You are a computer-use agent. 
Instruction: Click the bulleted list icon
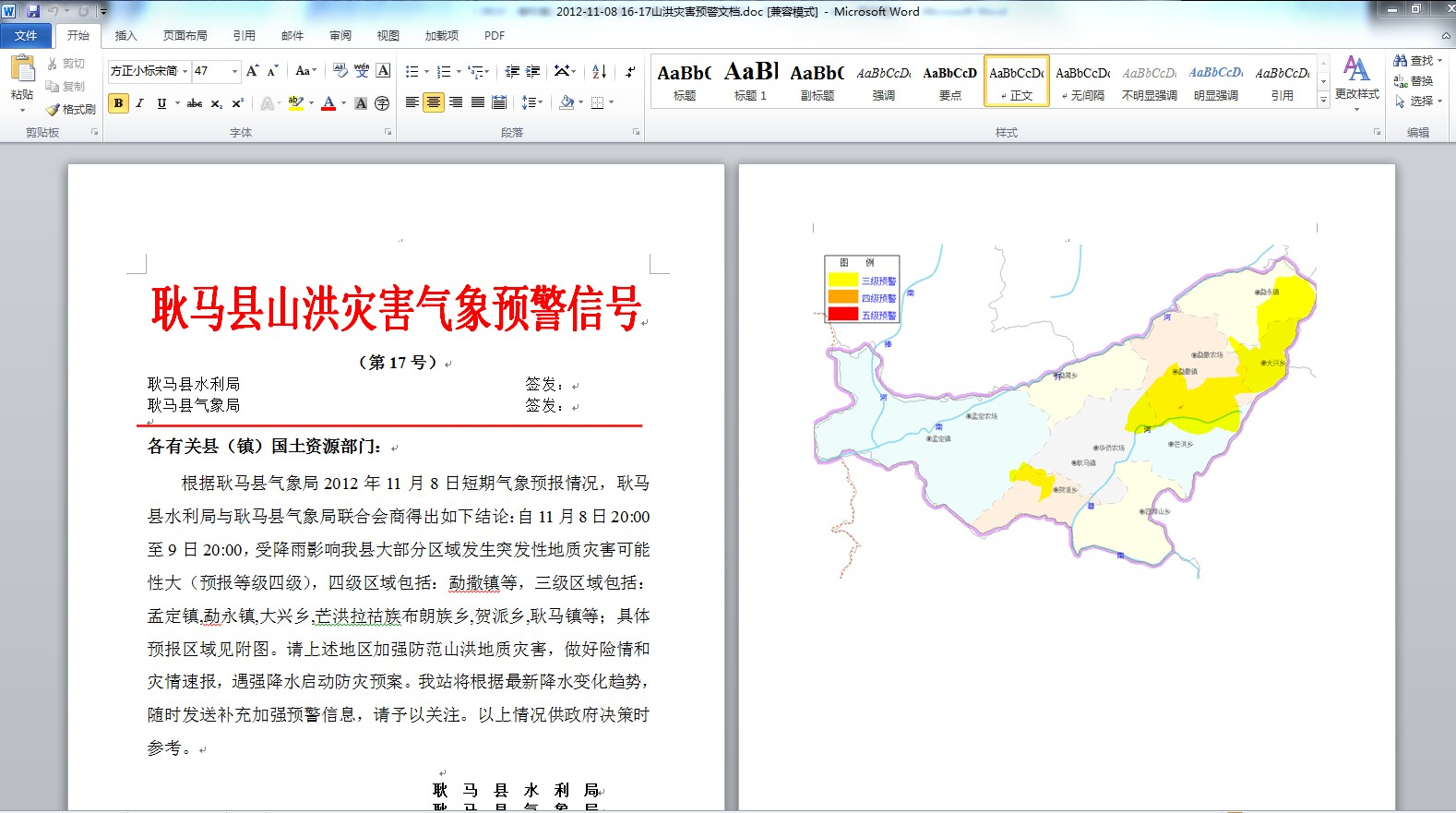pos(412,71)
